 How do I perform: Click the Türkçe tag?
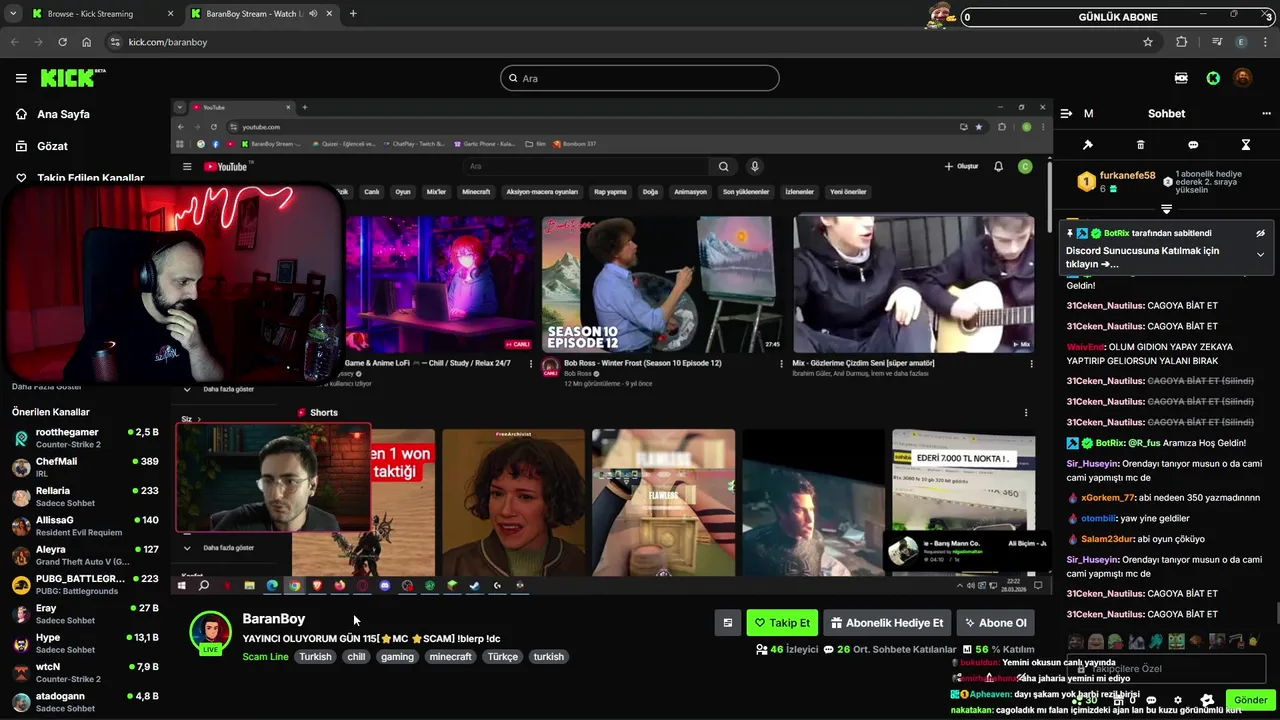(503, 657)
